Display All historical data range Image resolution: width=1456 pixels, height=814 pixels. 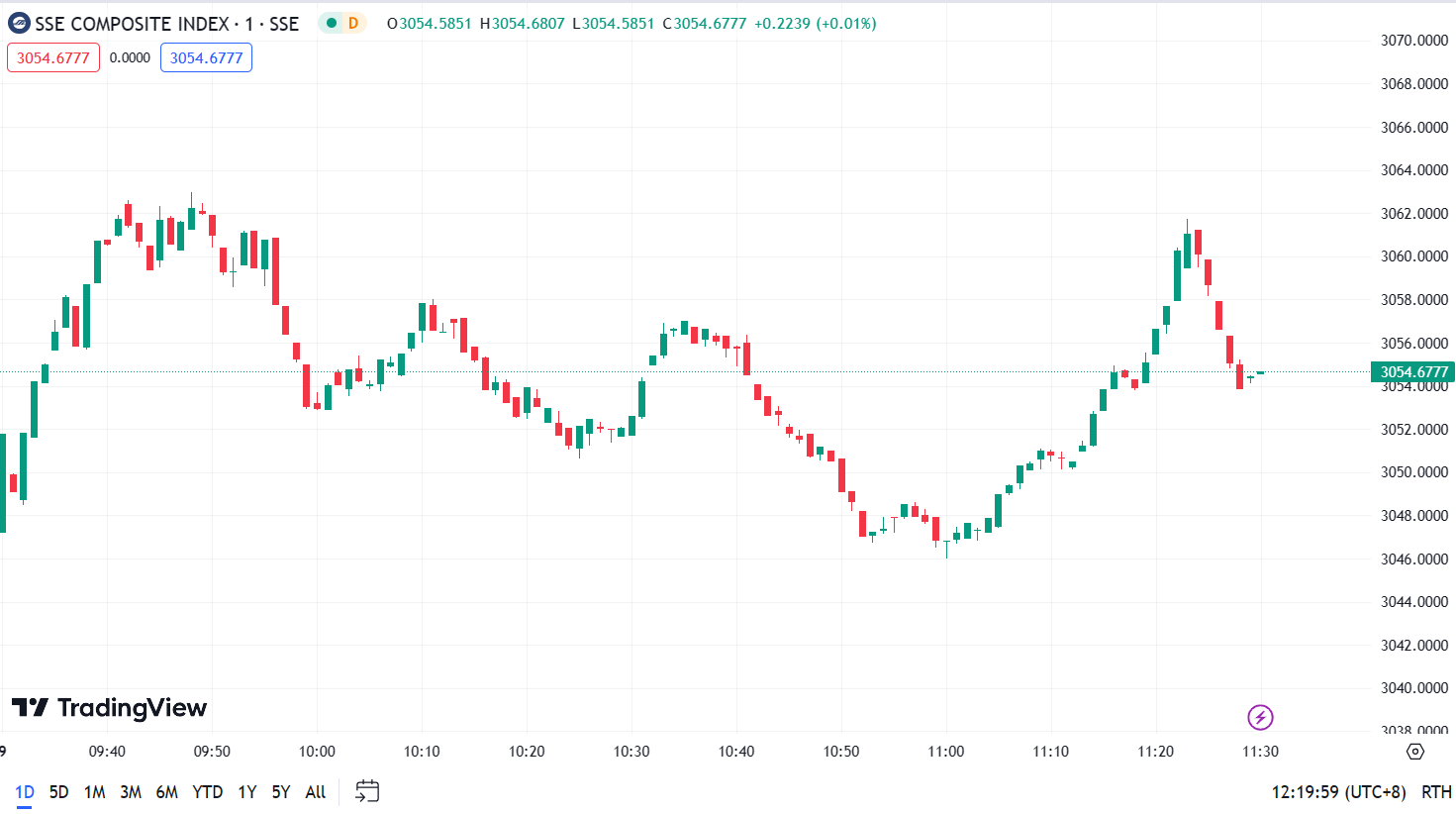tap(316, 792)
